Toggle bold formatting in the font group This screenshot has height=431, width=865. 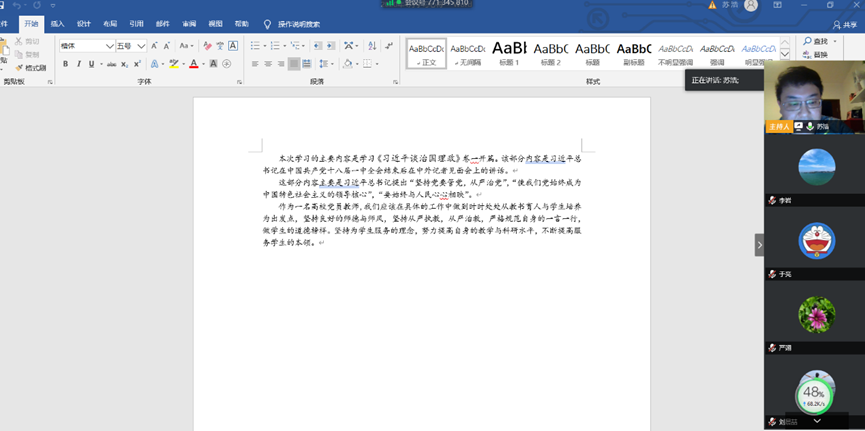pos(66,64)
